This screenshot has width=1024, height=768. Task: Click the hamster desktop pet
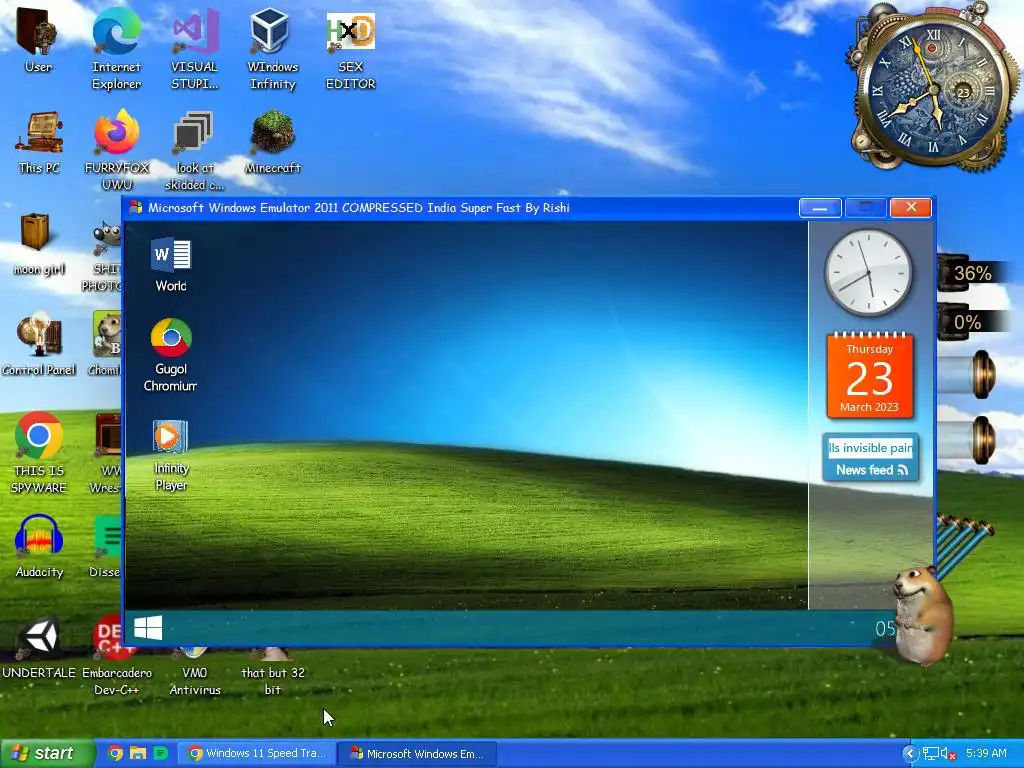point(922,615)
